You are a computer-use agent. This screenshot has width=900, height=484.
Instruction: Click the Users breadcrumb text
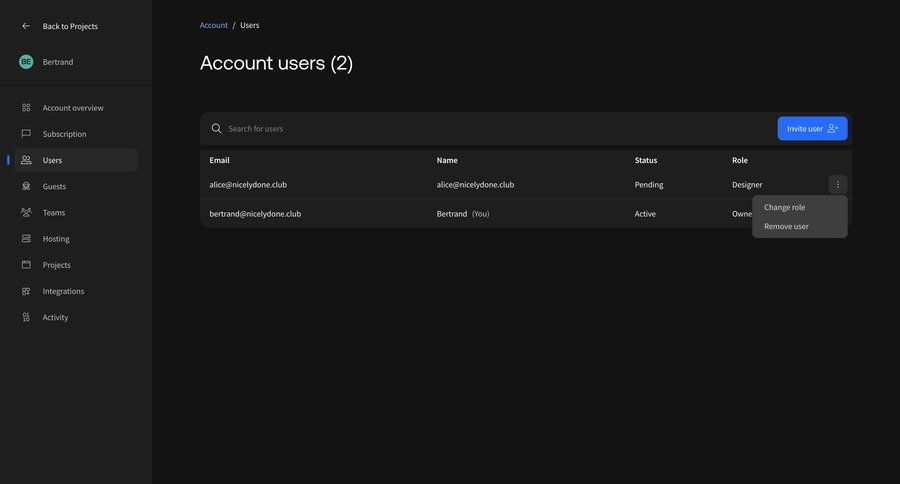(x=250, y=25)
